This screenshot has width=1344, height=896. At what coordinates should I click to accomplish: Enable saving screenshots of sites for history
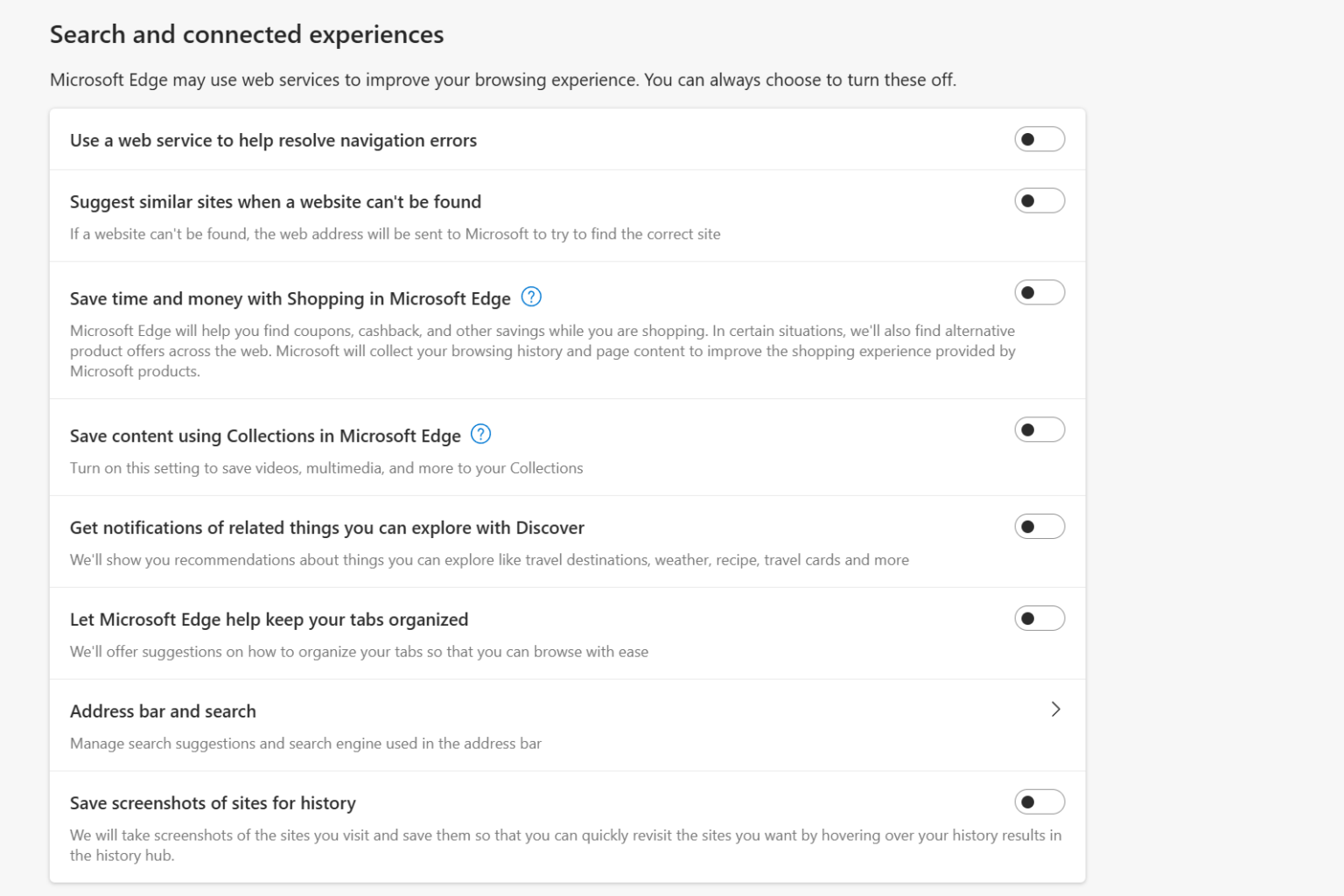pos(1039,801)
